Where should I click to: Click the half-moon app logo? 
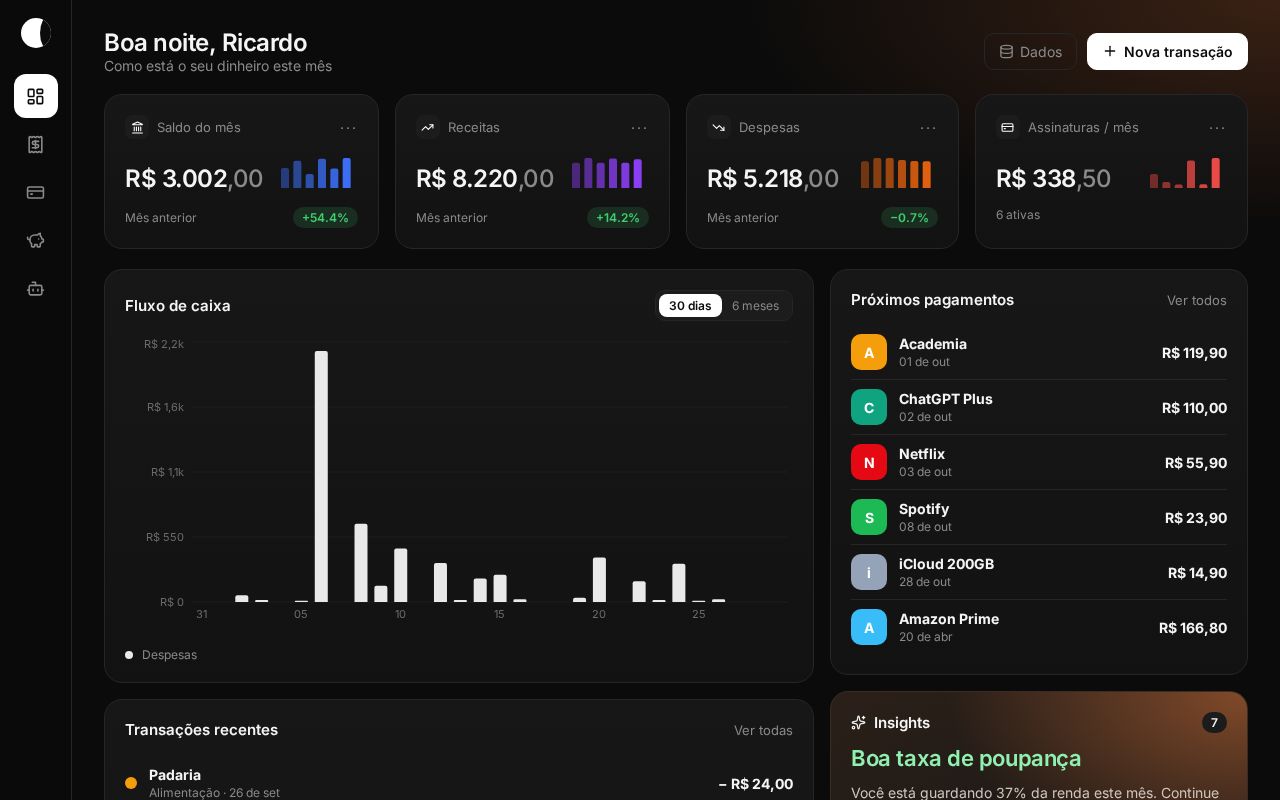click(x=36, y=33)
